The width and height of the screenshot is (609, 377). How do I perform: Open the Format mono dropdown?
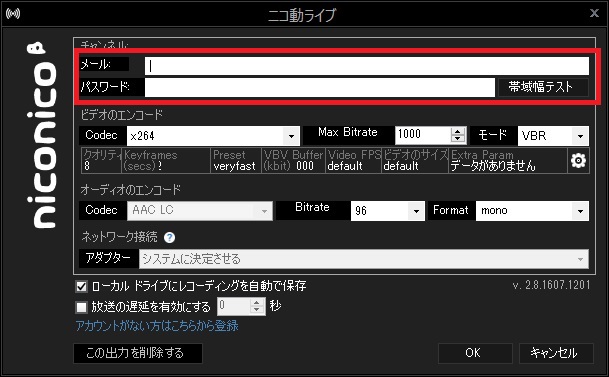click(580, 211)
